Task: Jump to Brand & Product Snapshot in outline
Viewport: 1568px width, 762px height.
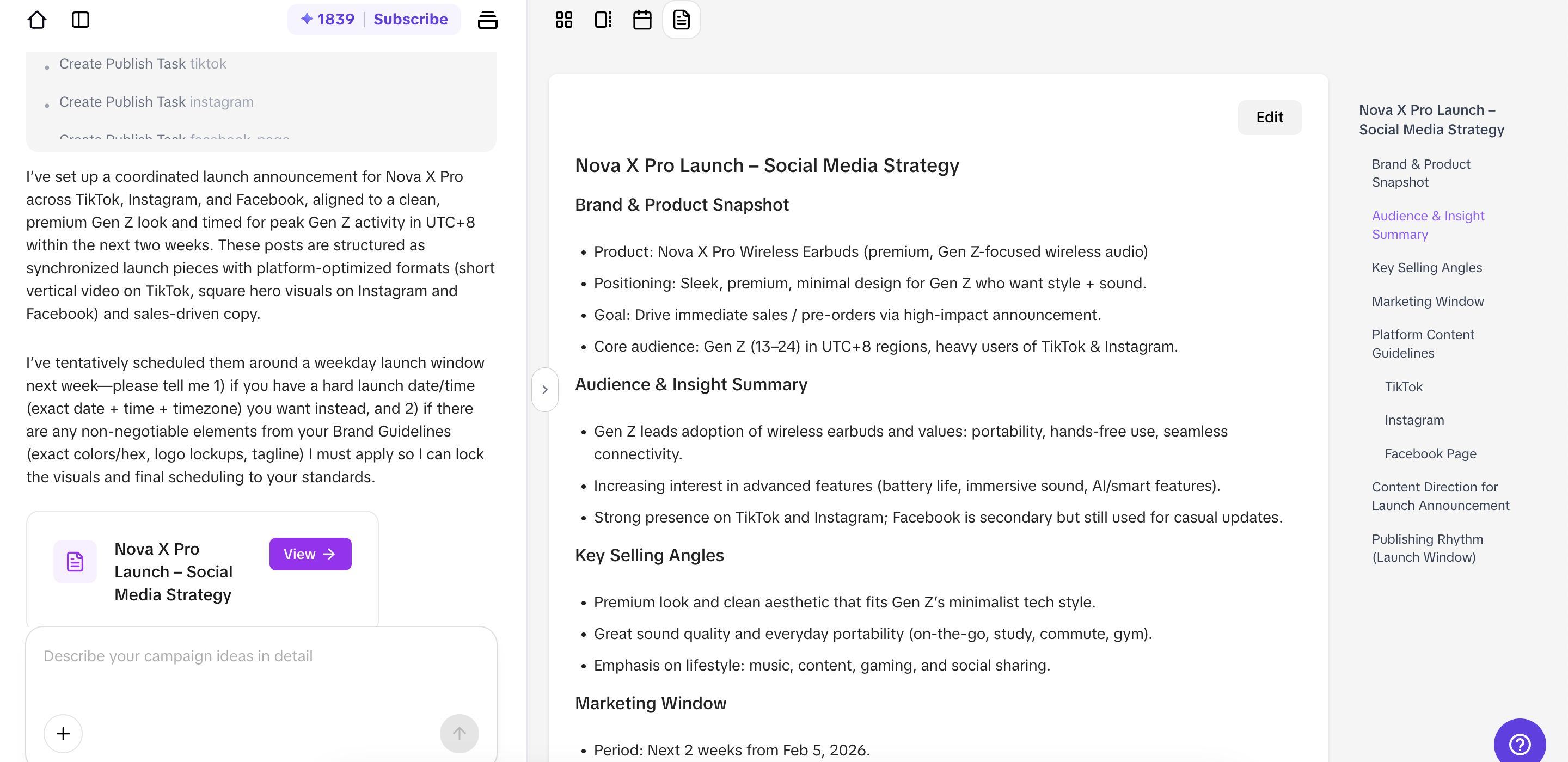Action: 1420,173
